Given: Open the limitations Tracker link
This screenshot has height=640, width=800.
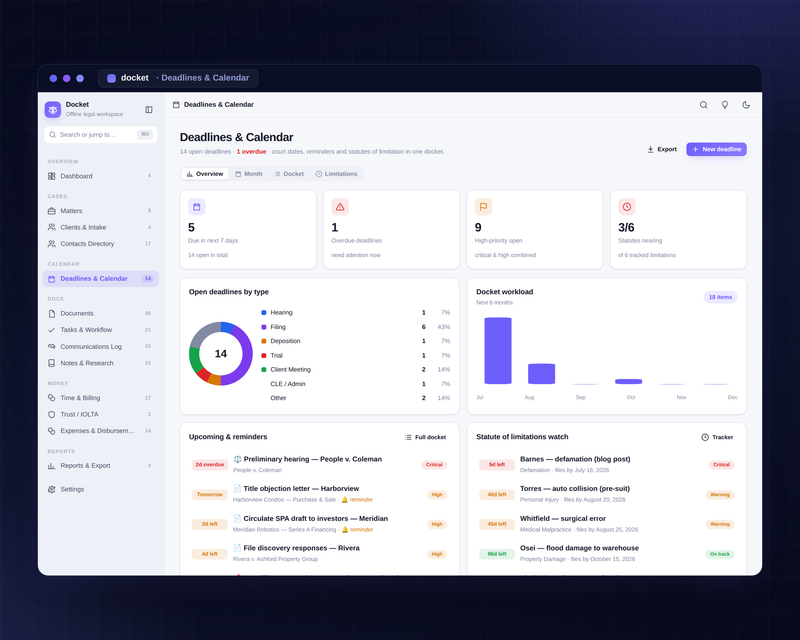Looking at the screenshot, I should pos(717,437).
